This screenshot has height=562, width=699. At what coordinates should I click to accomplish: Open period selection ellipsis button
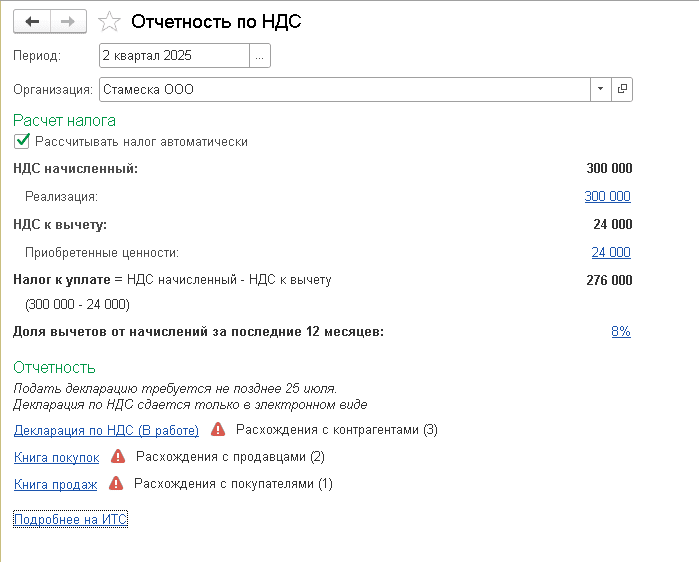(260, 56)
